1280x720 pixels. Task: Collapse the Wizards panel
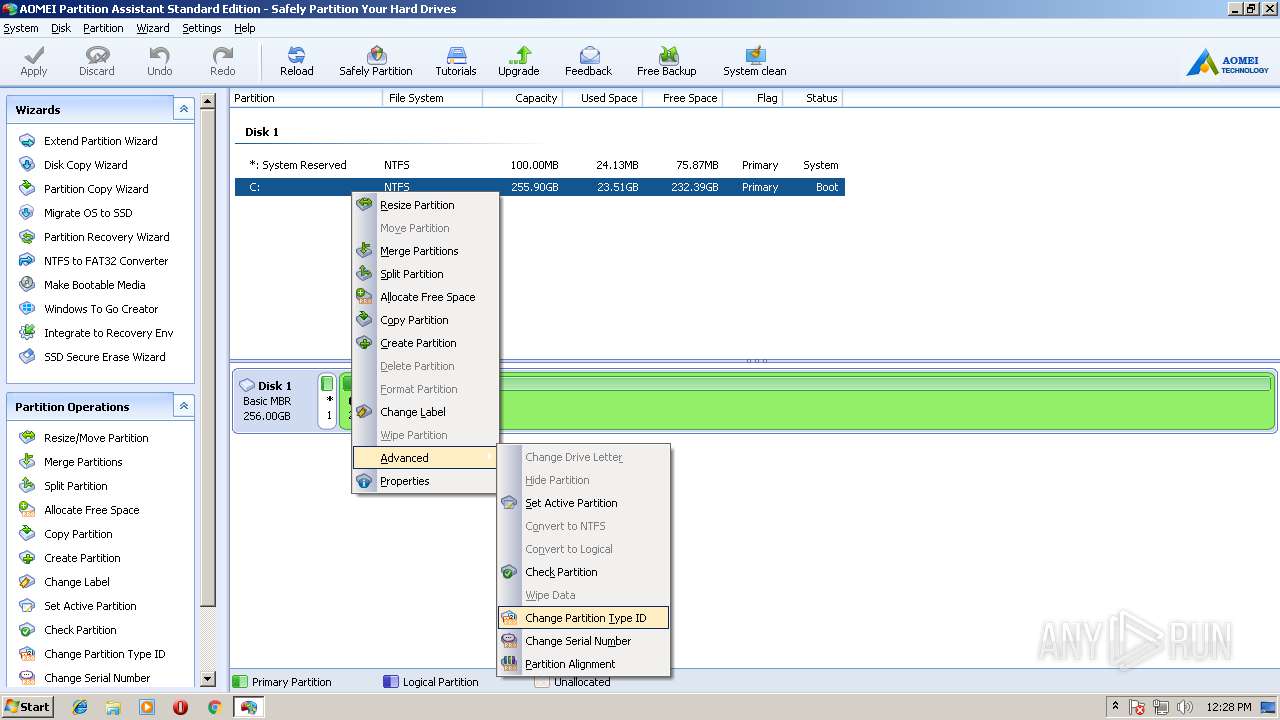(183, 109)
